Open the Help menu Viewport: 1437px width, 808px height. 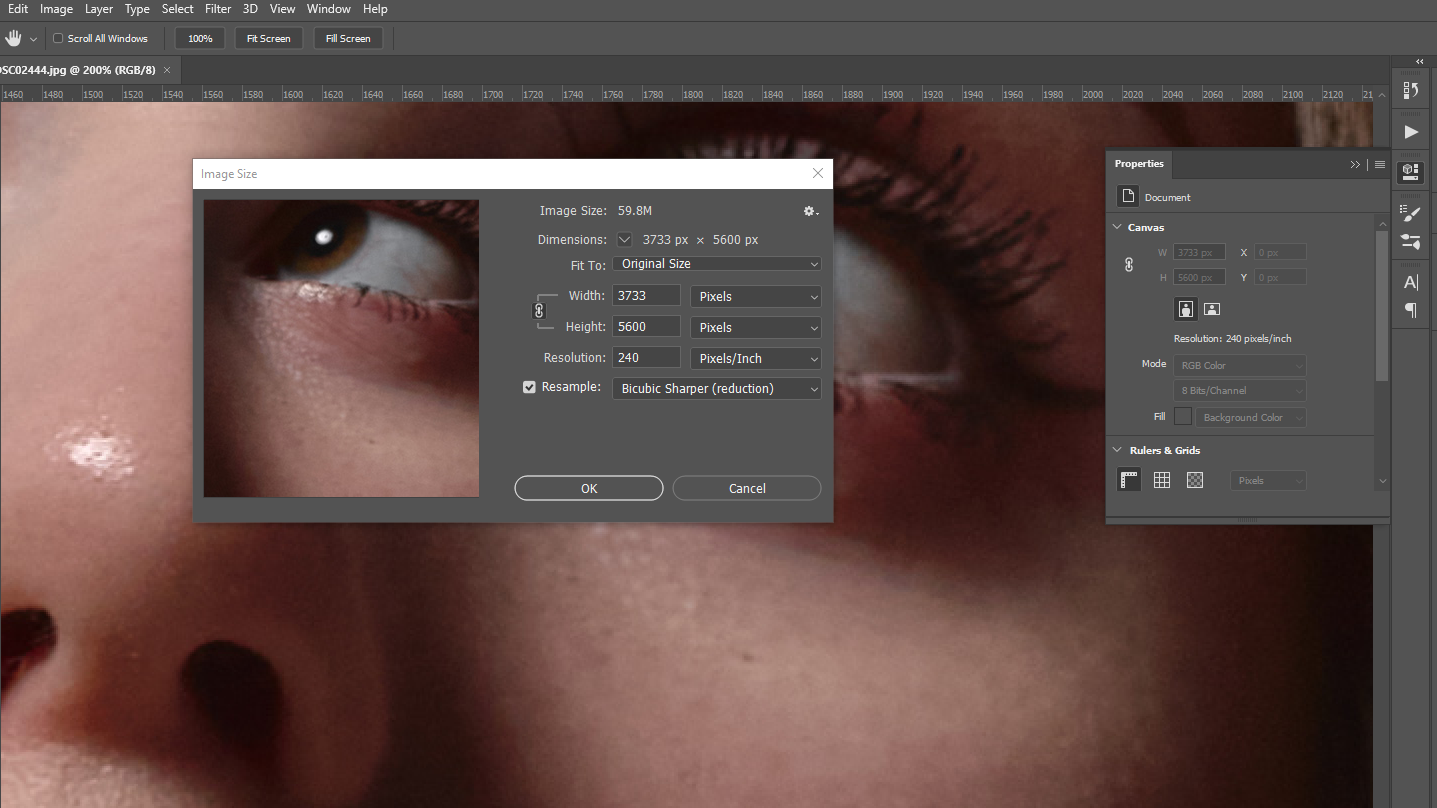pyautogui.click(x=375, y=9)
